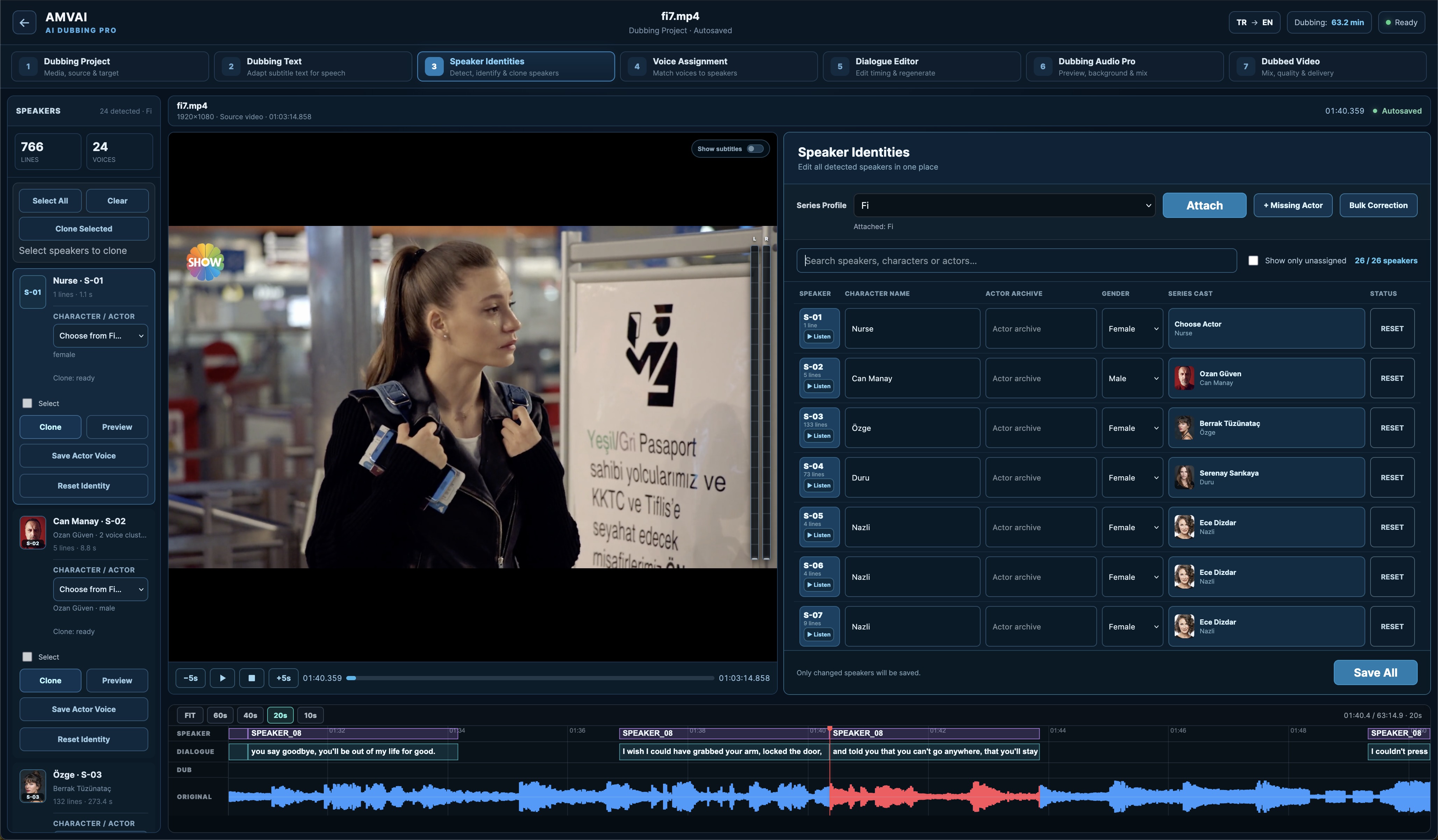Click the Ozan Güven avatar in Series Cast

coord(1184,378)
